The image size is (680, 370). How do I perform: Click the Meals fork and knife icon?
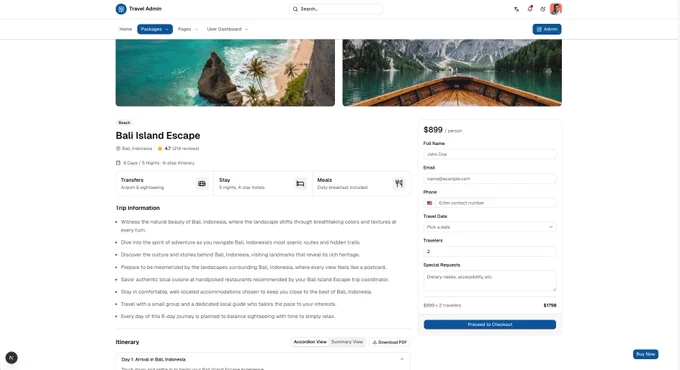399,183
